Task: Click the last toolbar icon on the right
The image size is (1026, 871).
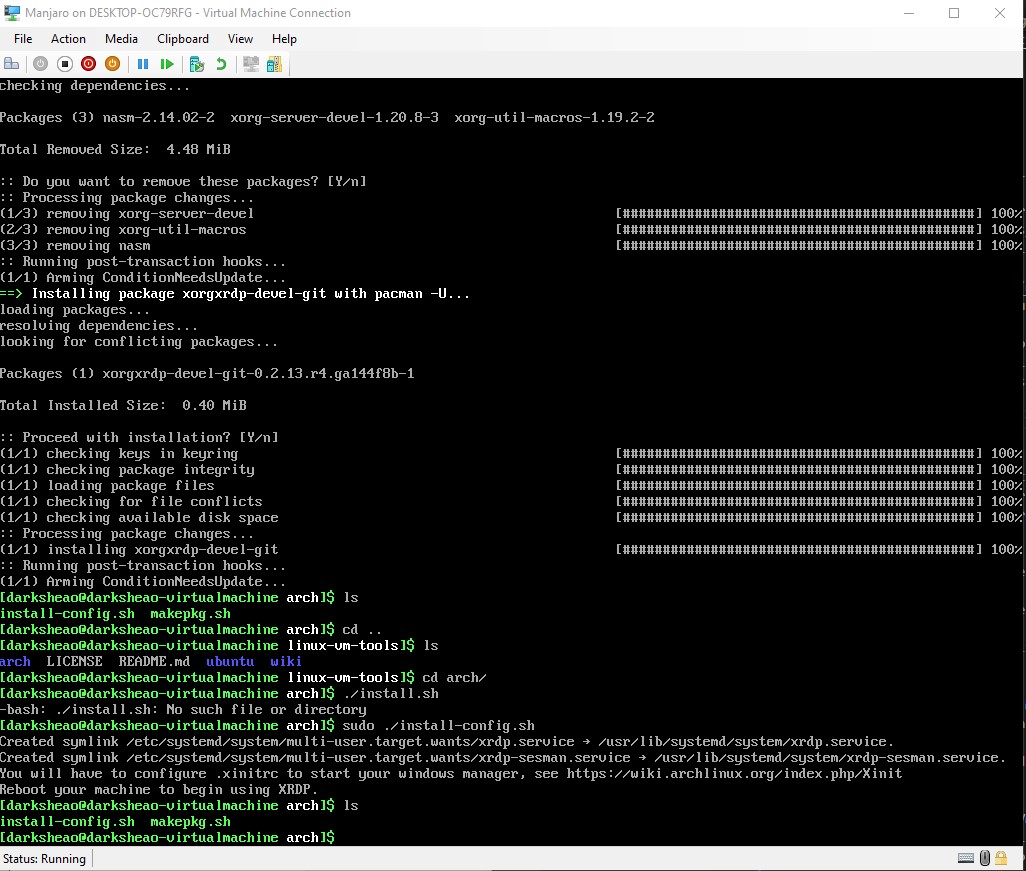Action: [x=274, y=63]
